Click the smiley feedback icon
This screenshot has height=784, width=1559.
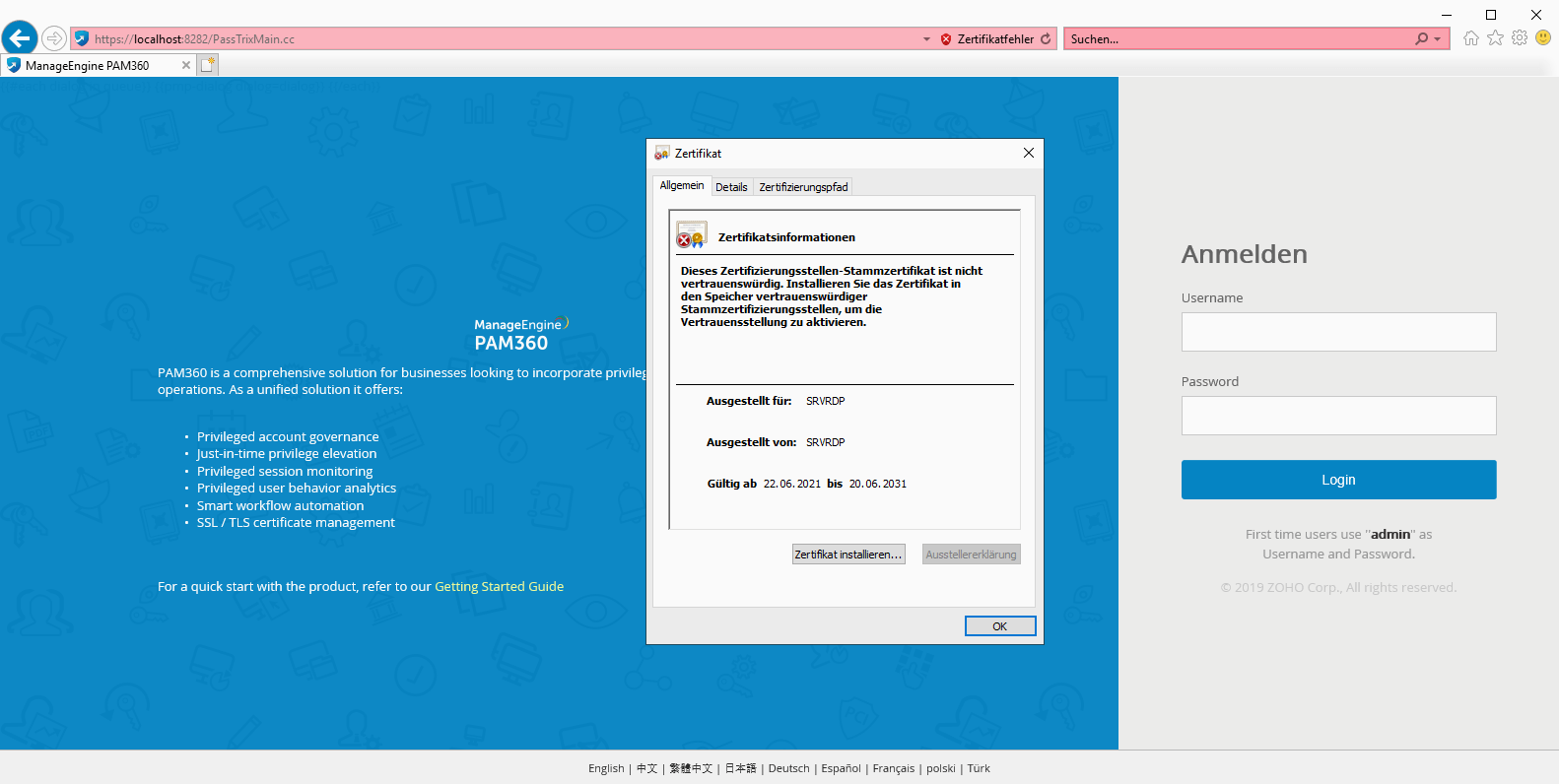[1543, 38]
